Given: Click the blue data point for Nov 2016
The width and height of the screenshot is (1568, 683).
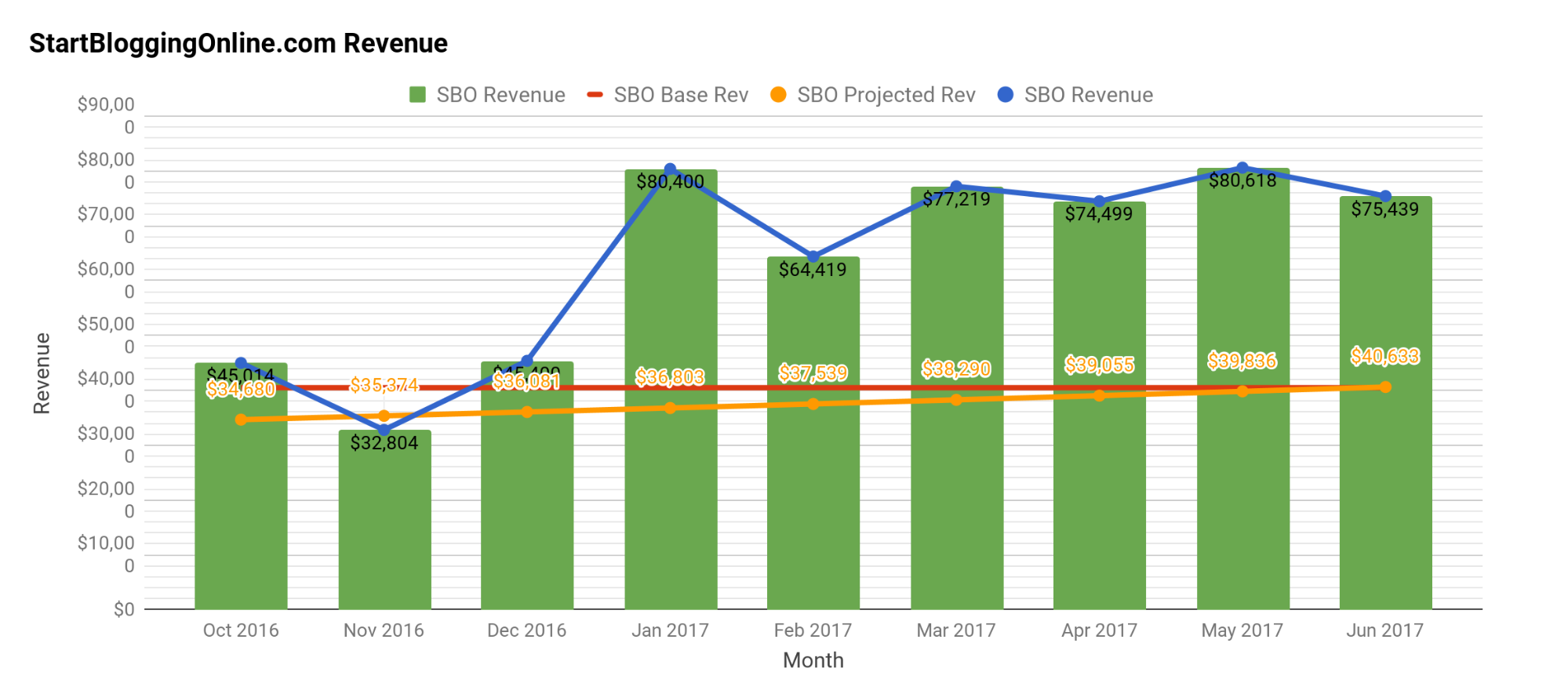Looking at the screenshot, I should [384, 430].
